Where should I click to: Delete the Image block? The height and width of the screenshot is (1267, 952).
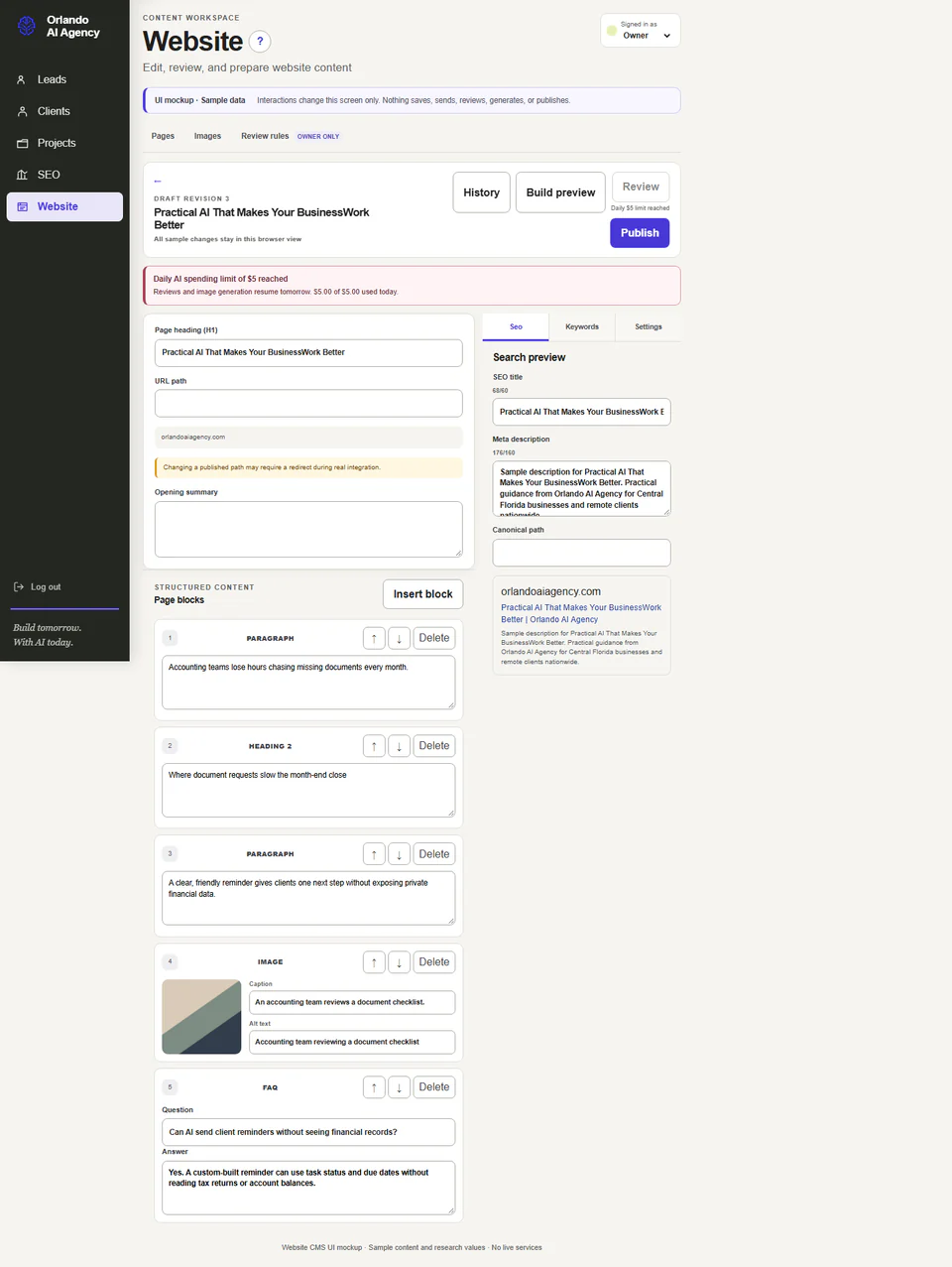(434, 962)
